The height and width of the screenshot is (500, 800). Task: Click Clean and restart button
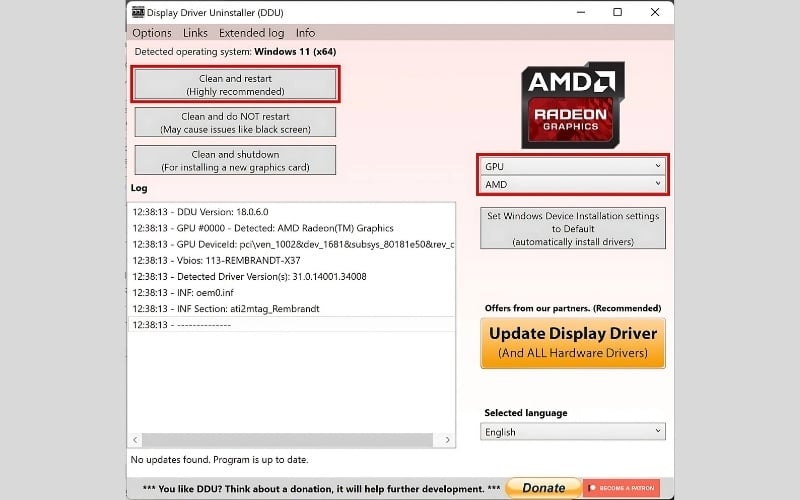click(x=235, y=84)
